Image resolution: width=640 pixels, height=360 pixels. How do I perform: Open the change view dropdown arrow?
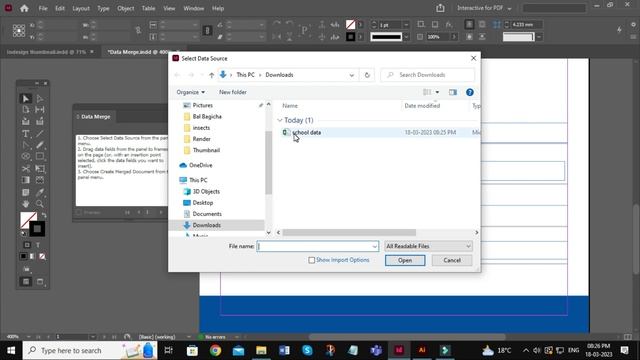[437, 92]
